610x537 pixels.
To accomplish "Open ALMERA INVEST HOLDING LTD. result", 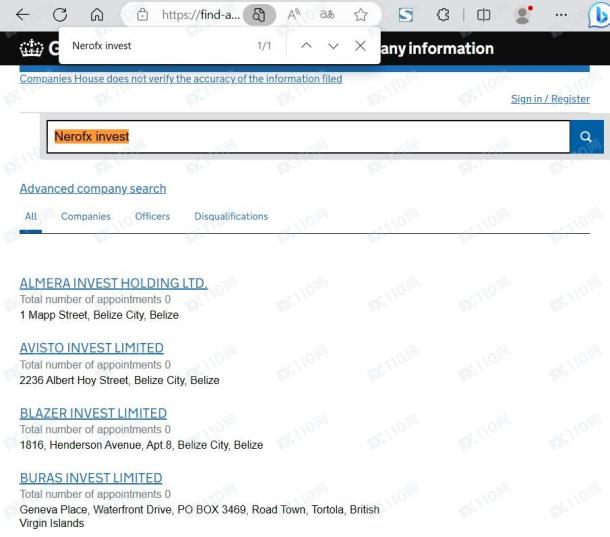I will pos(113,283).
